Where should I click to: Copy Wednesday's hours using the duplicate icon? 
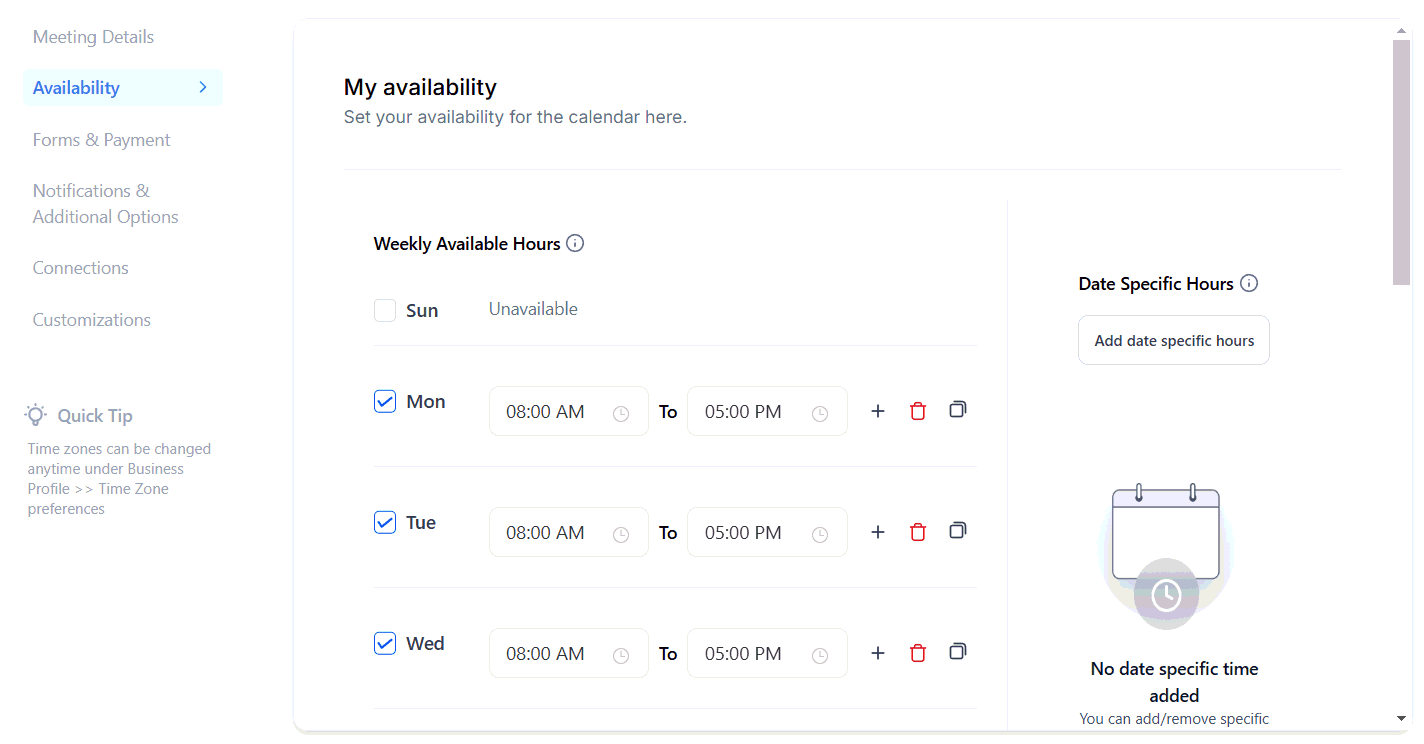958,652
